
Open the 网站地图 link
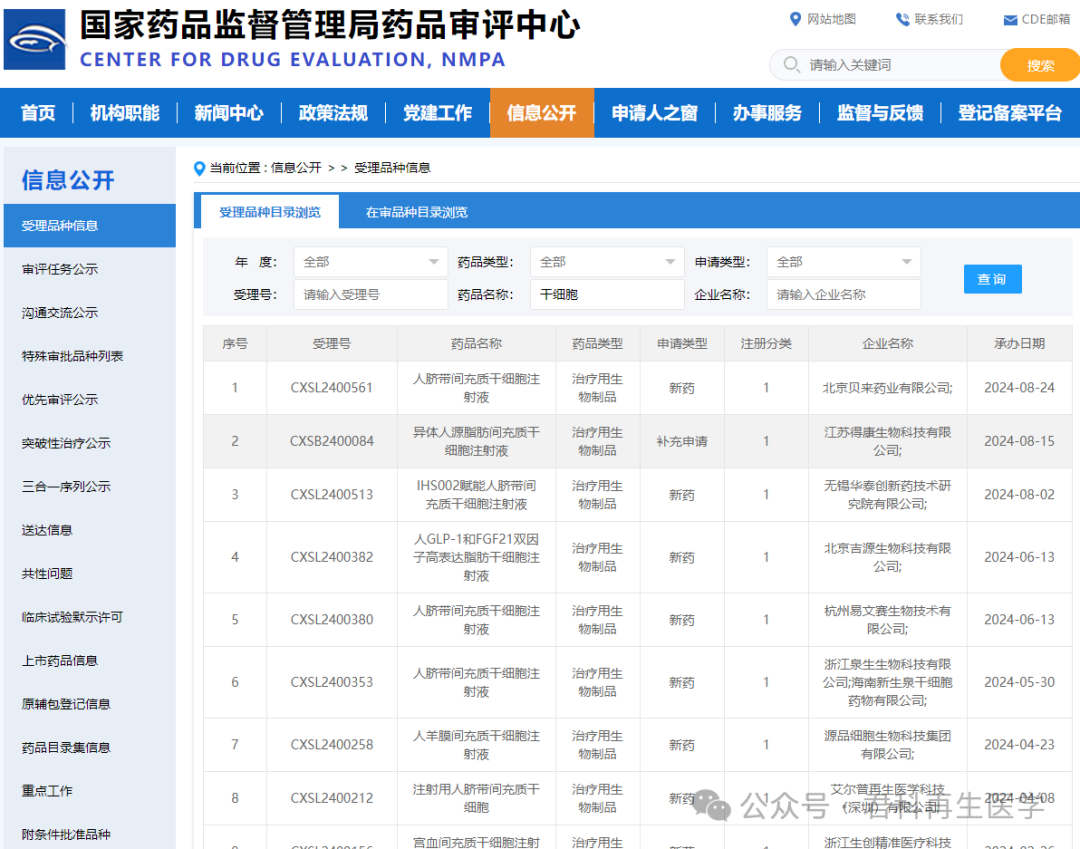pyautogui.click(x=831, y=19)
